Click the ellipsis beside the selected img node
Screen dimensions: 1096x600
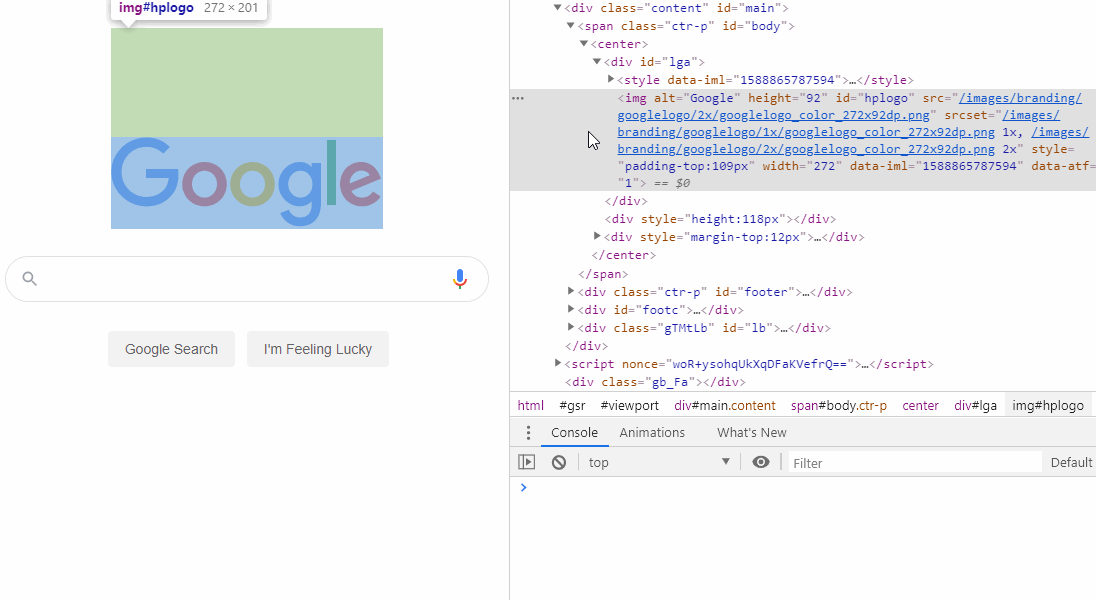pos(518,98)
